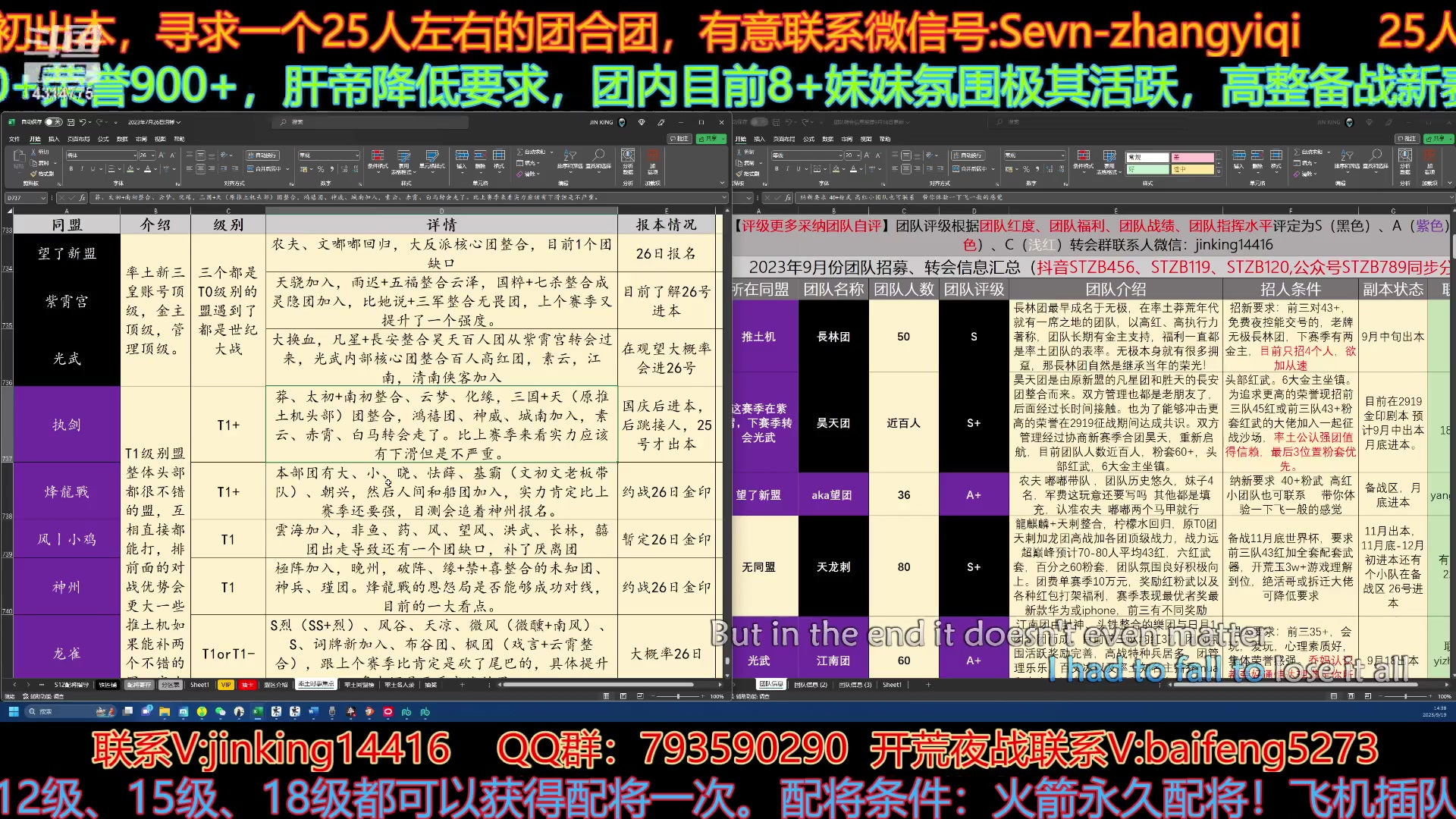Open 数据 tab in right Excel window

point(827,139)
